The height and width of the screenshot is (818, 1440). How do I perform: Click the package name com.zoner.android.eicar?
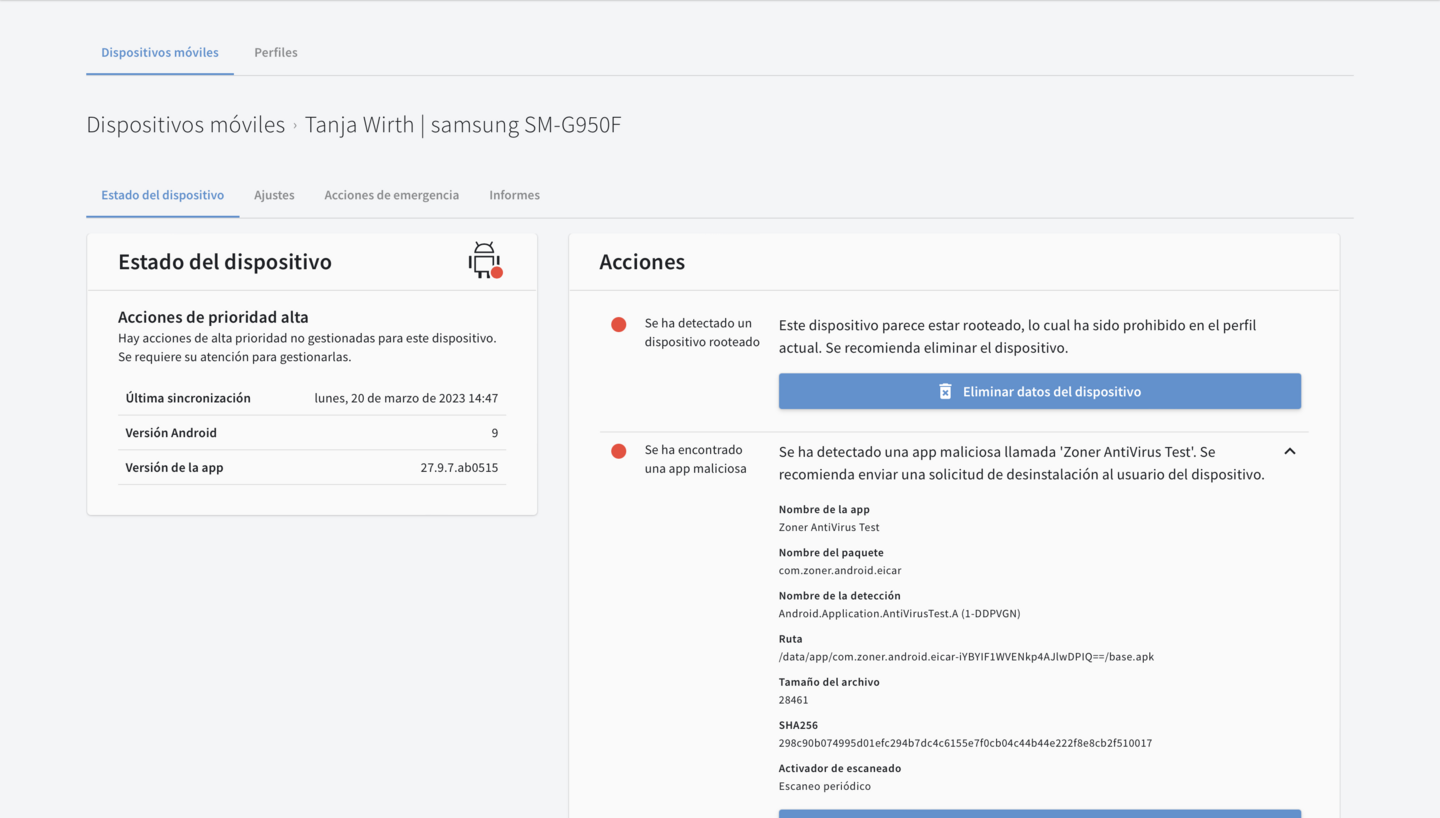pyautogui.click(x=840, y=570)
